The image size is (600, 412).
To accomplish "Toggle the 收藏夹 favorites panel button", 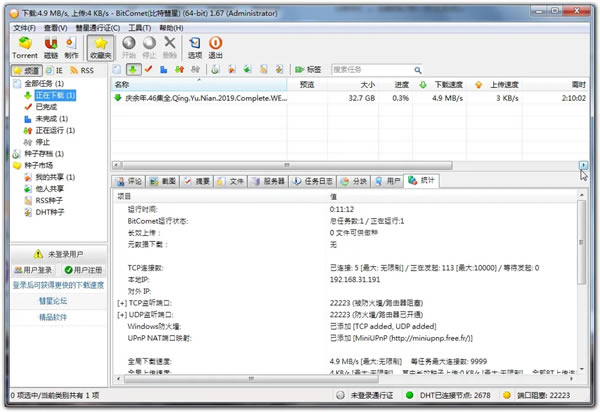I will (100, 47).
